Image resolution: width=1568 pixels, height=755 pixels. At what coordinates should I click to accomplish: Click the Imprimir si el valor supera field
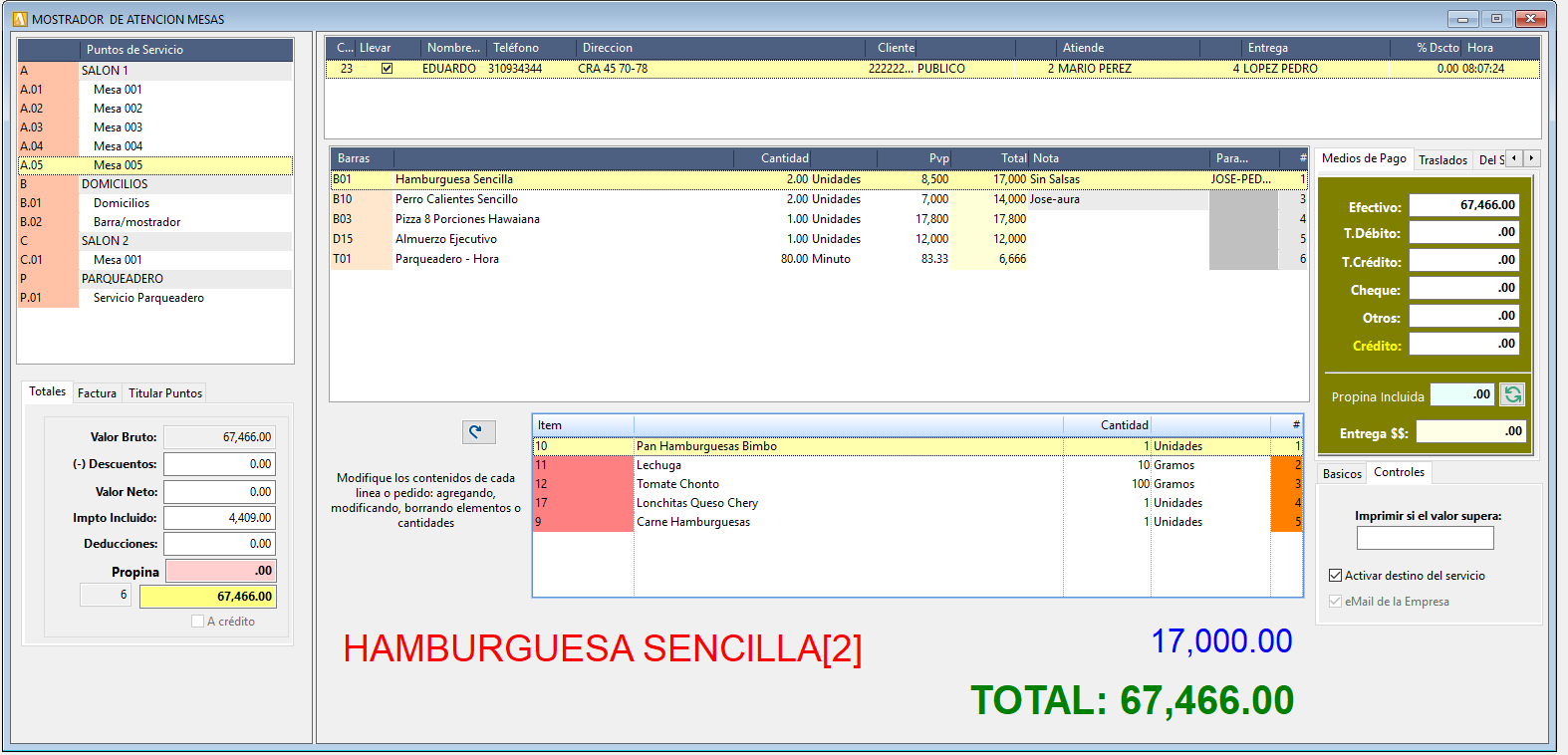(1425, 539)
